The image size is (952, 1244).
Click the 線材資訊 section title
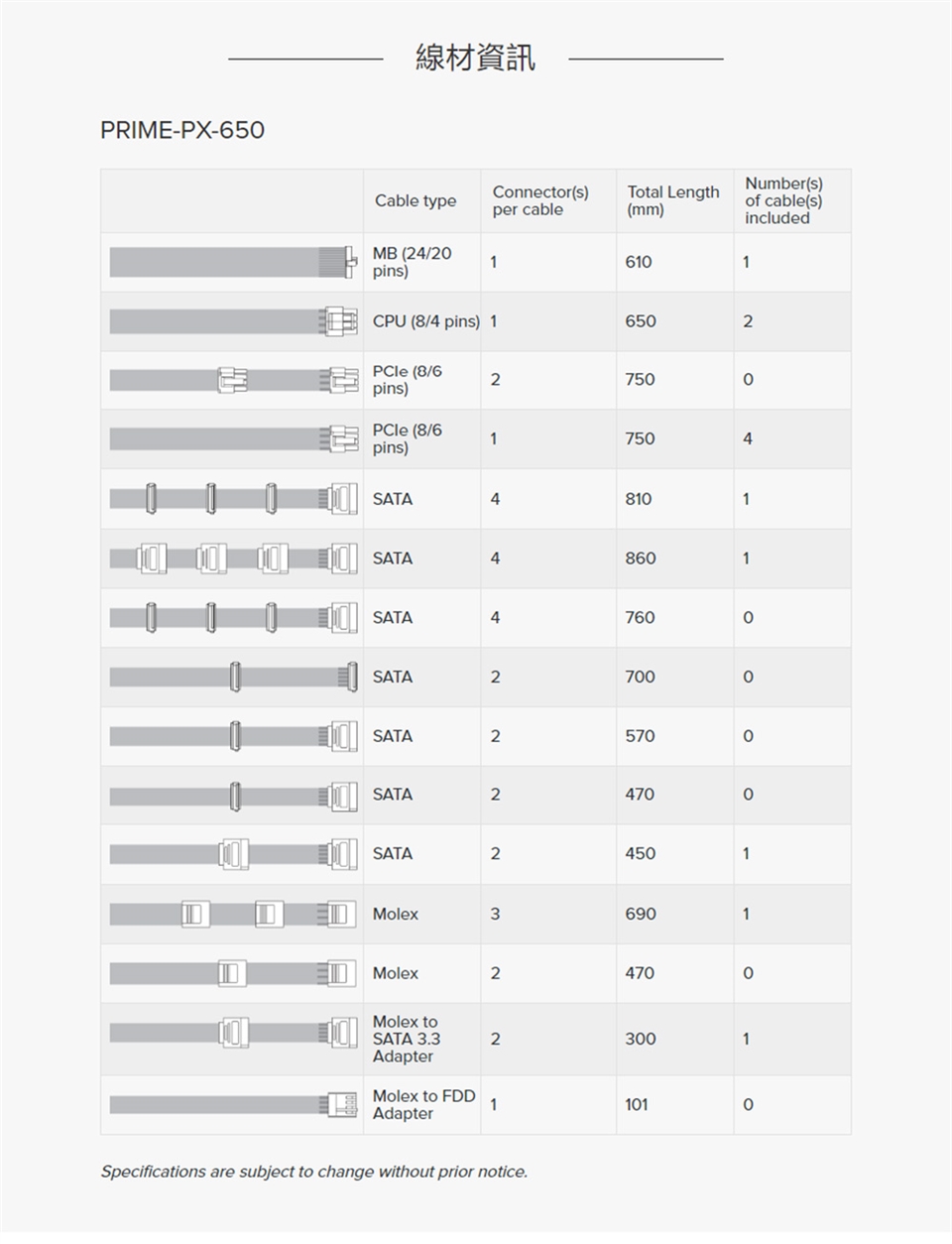click(475, 59)
